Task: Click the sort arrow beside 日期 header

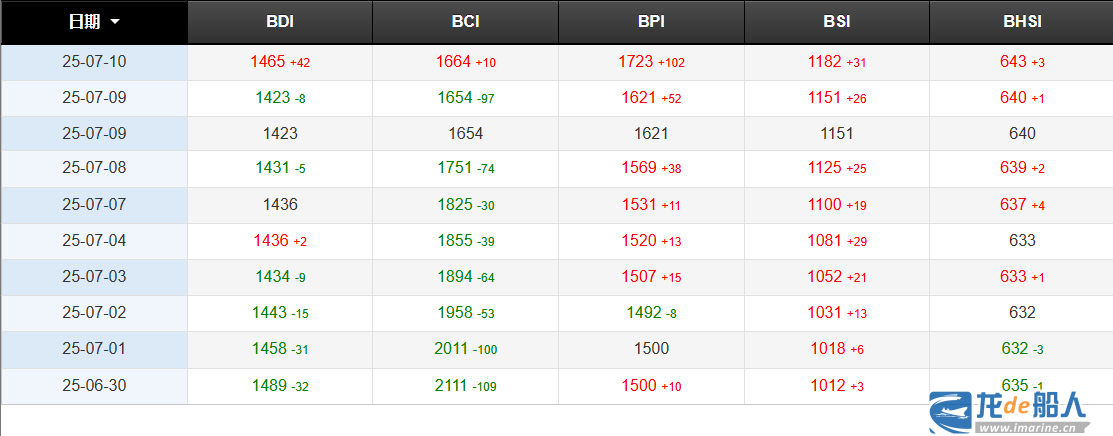Action: click(x=115, y=22)
